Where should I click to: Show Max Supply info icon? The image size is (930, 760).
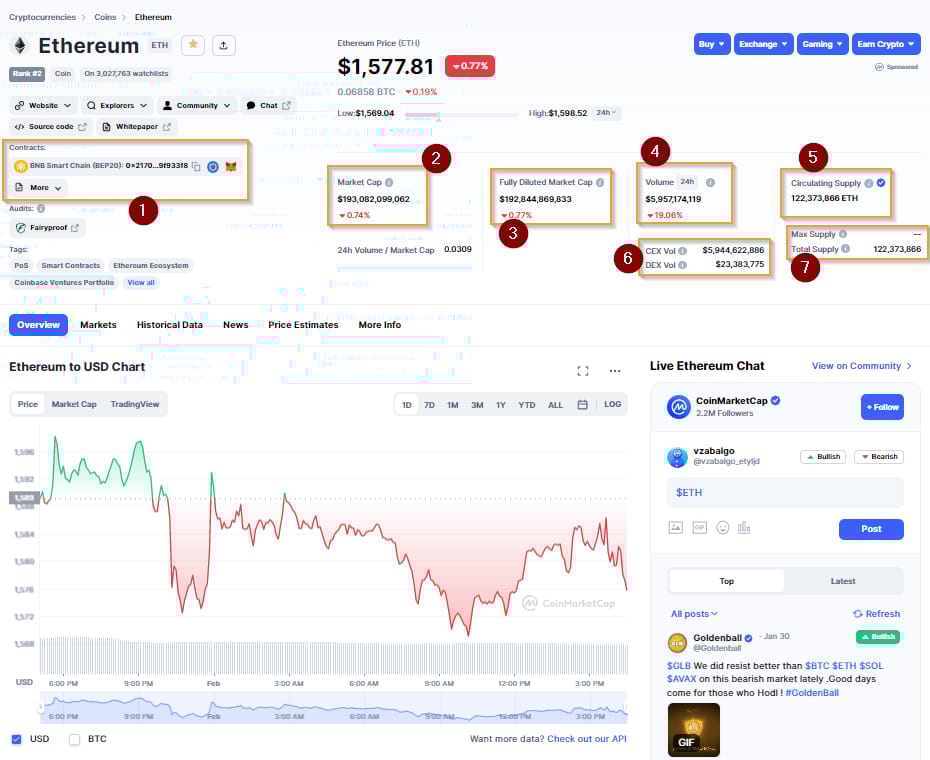click(843, 234)
